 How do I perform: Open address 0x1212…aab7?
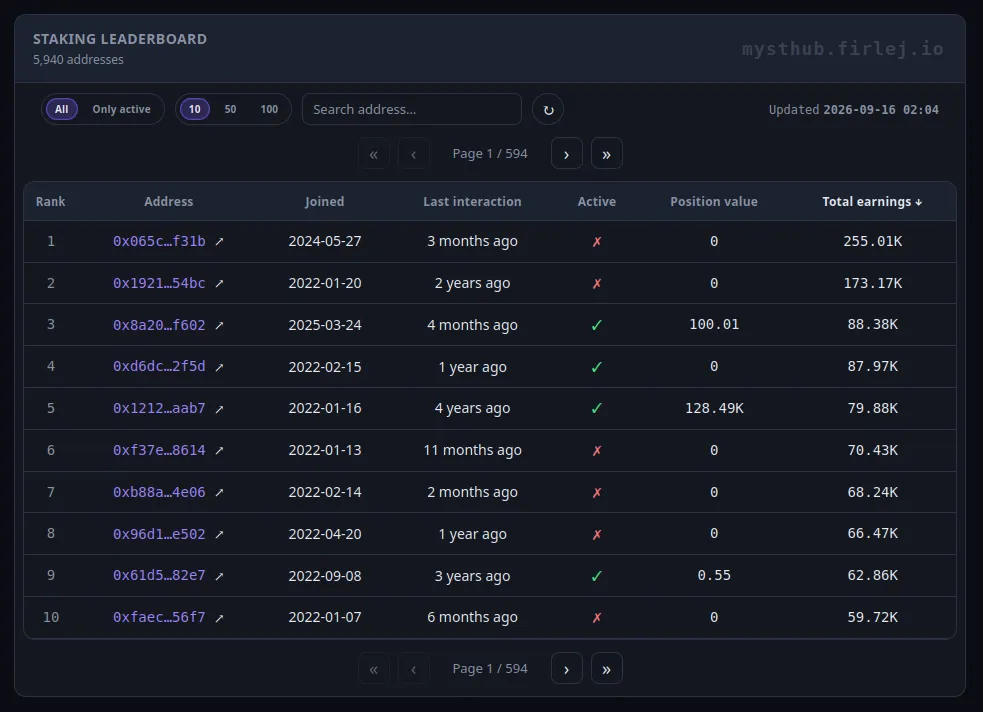coord(159,409)
